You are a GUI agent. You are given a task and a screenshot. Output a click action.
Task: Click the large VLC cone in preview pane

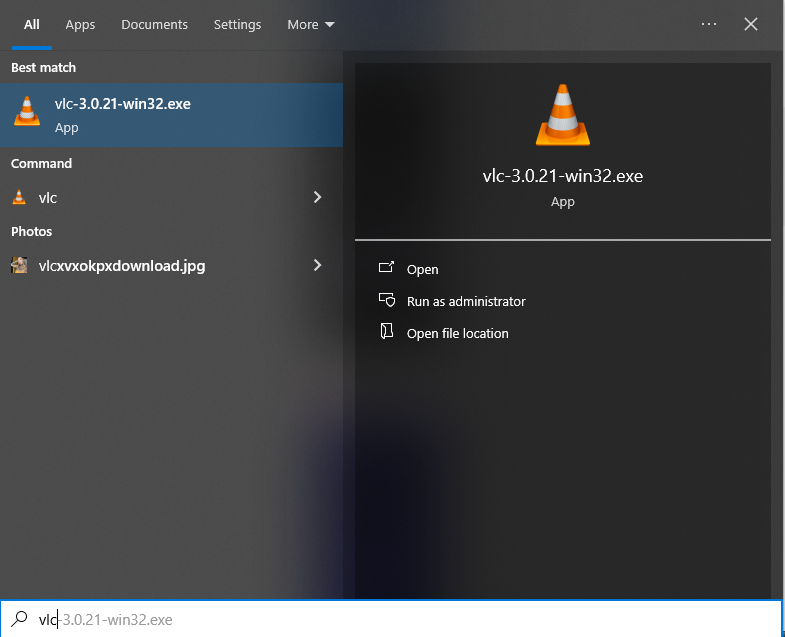(x=563, y=115)
